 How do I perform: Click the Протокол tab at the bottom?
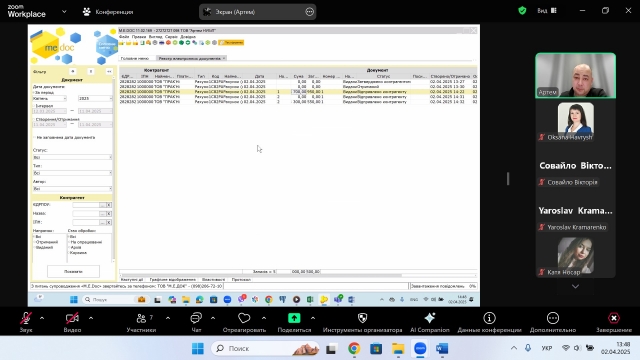[241, 280]
